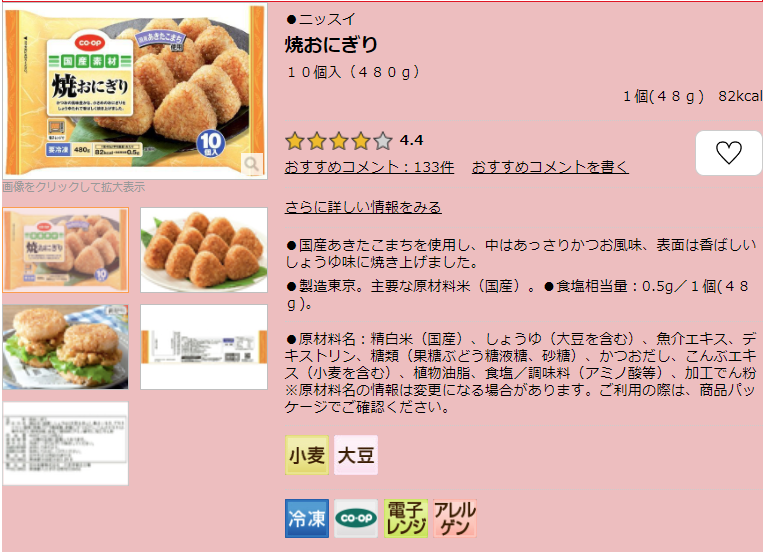Click the 大豆 soybean allergen badge
766x552 pixels.
click(x=356, y=455)
